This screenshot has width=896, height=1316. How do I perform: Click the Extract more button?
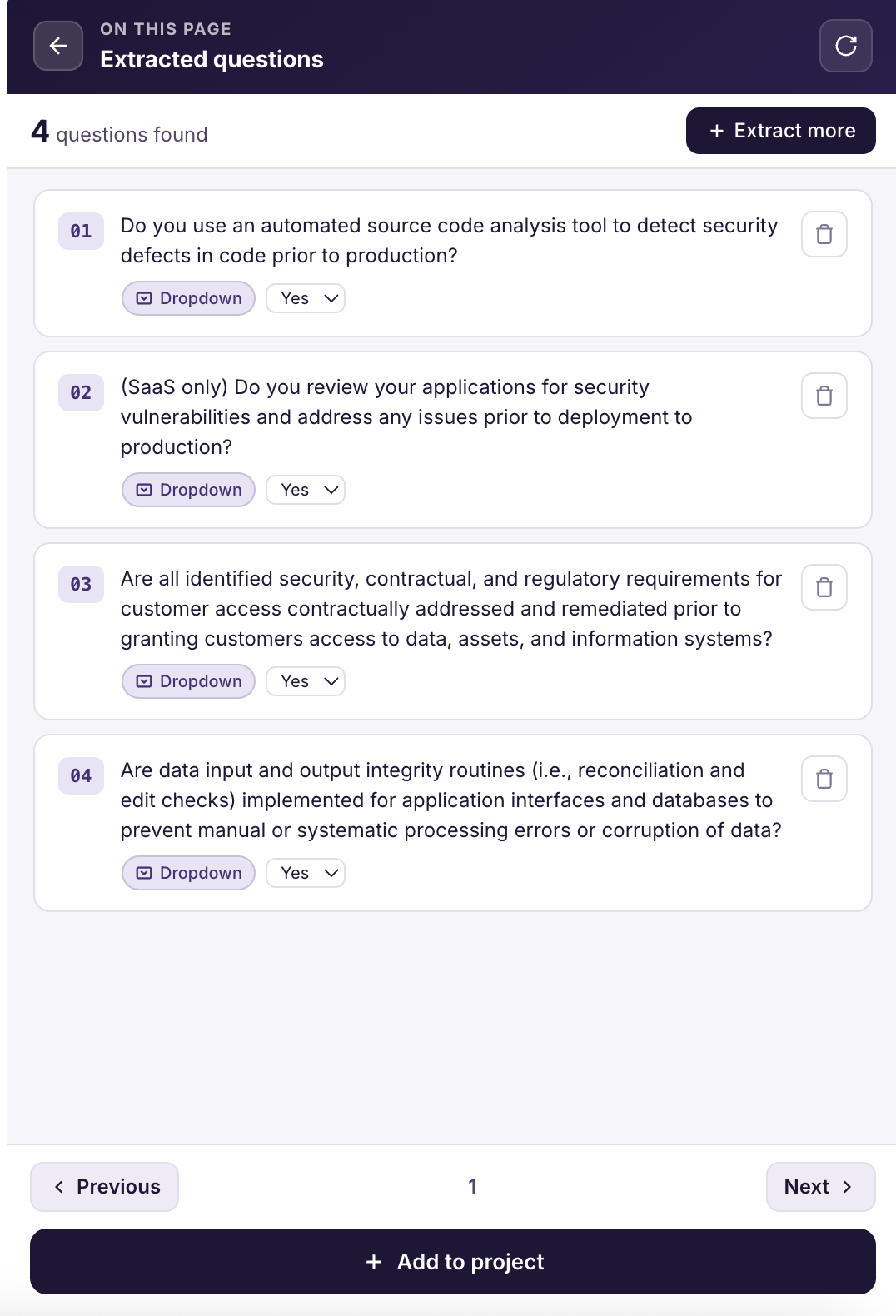point(781,131)
